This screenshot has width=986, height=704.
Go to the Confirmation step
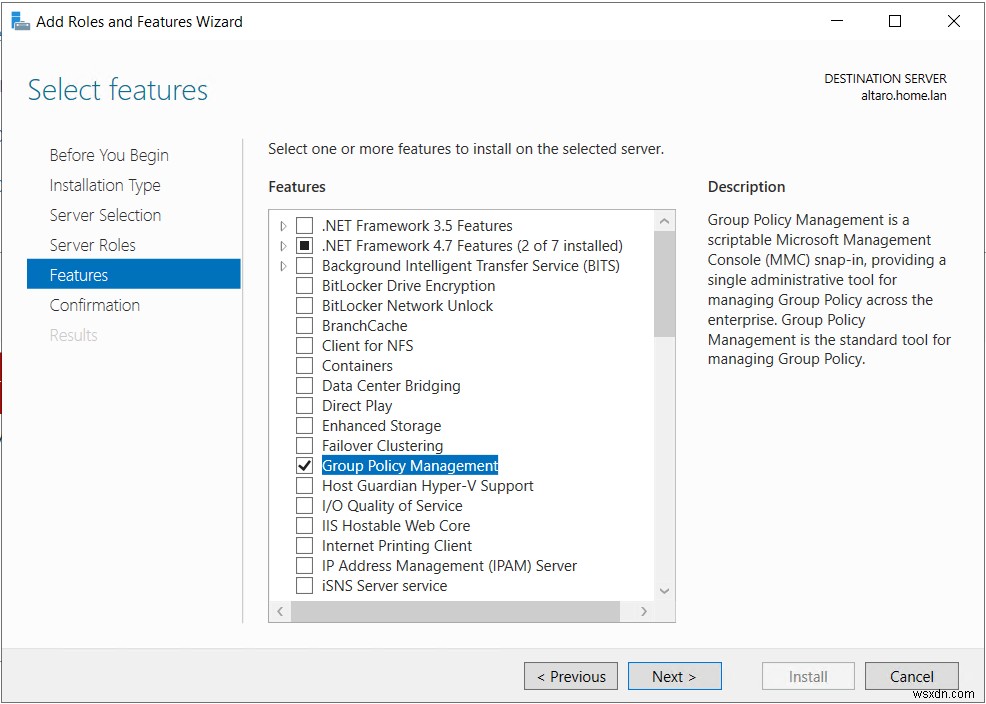tap(95, 304)
